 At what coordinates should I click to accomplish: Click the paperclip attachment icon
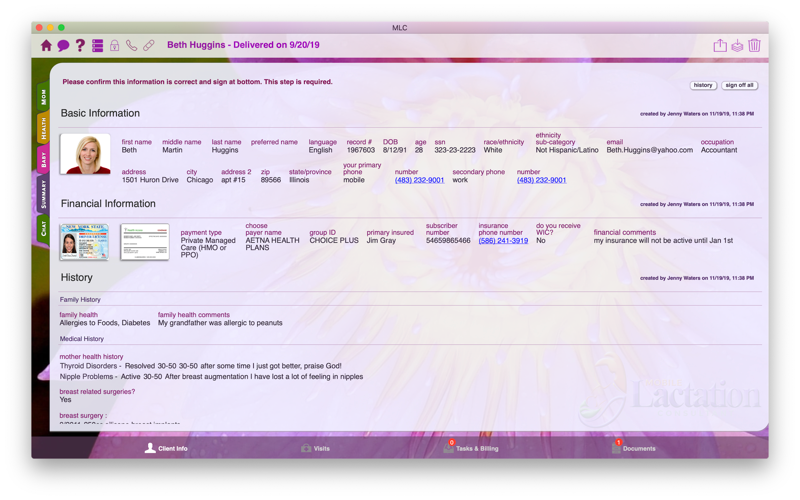[148, 45]
